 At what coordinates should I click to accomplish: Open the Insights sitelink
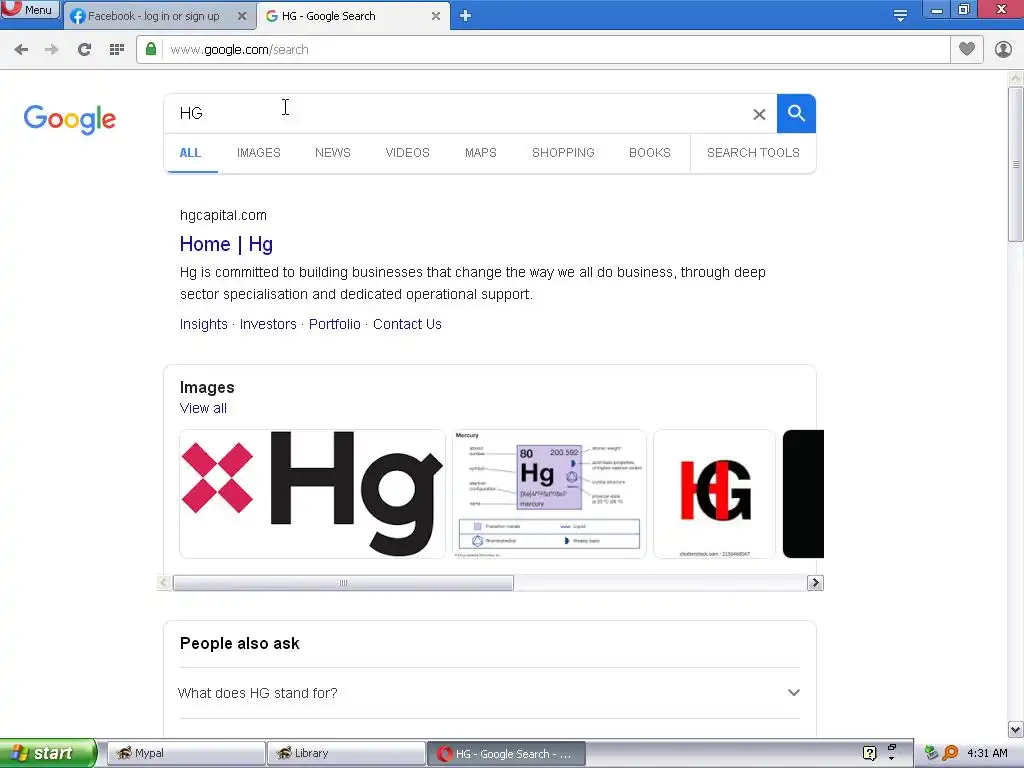coord(204,325)
